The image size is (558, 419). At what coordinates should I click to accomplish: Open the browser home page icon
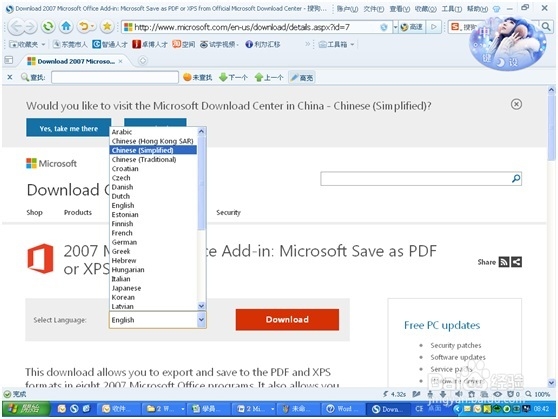tap(66, 26)
